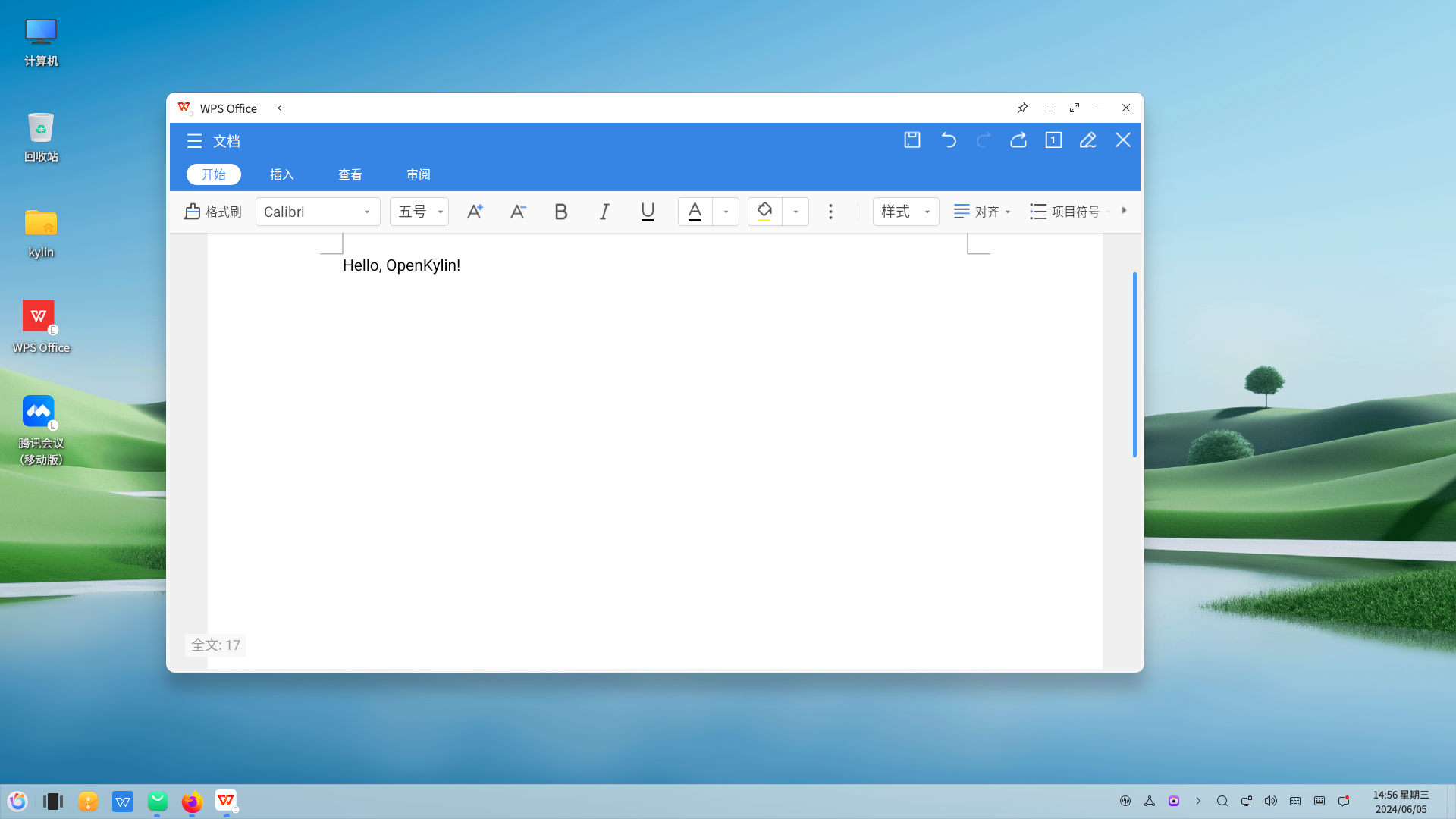The image size is (1456, 819).
Task: Open the Calibri font name dropdown
Action: [318, 212]
